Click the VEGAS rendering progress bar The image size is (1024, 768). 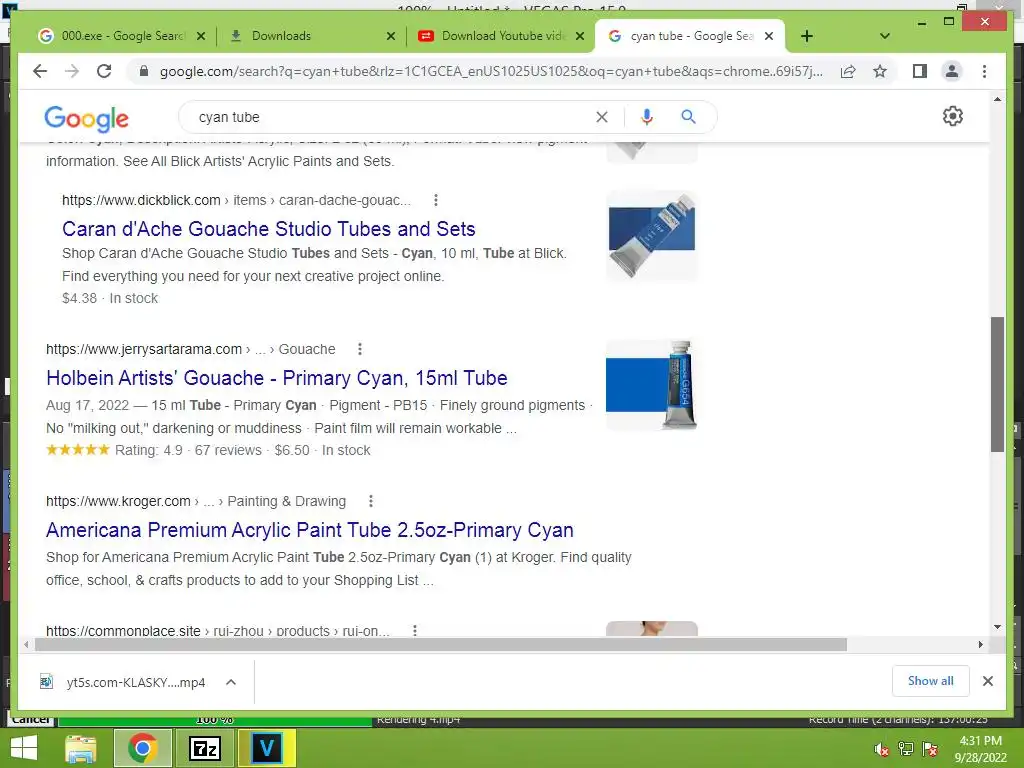215,720
